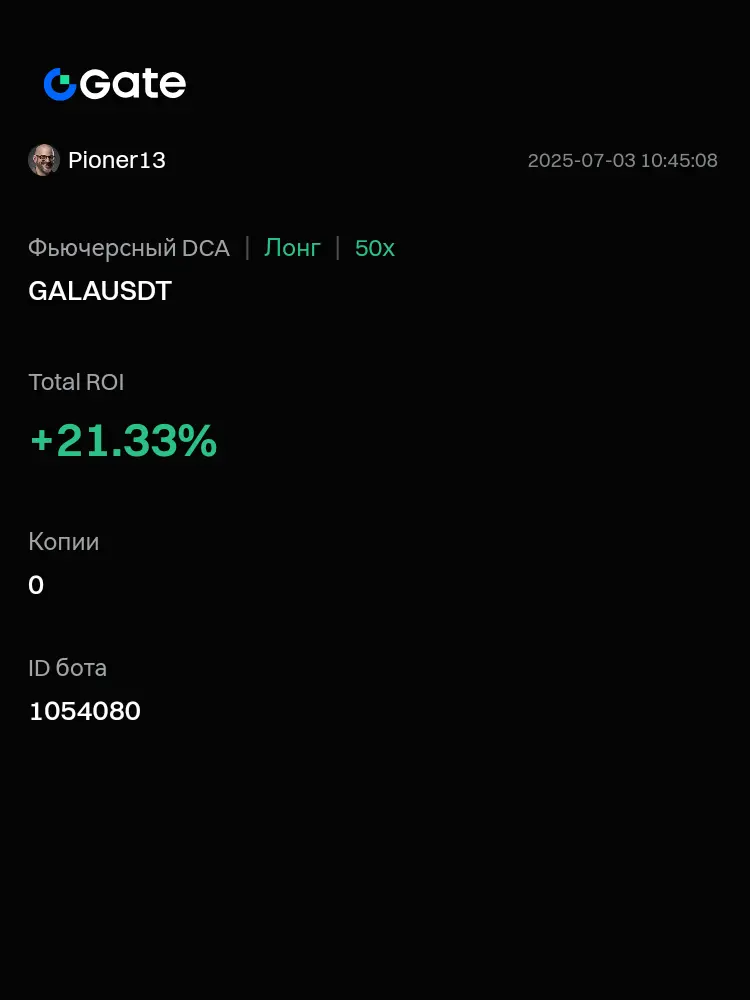Click the blue Gate logo icon
Viewport: 750px width, 1000px height.
point(60,84)
